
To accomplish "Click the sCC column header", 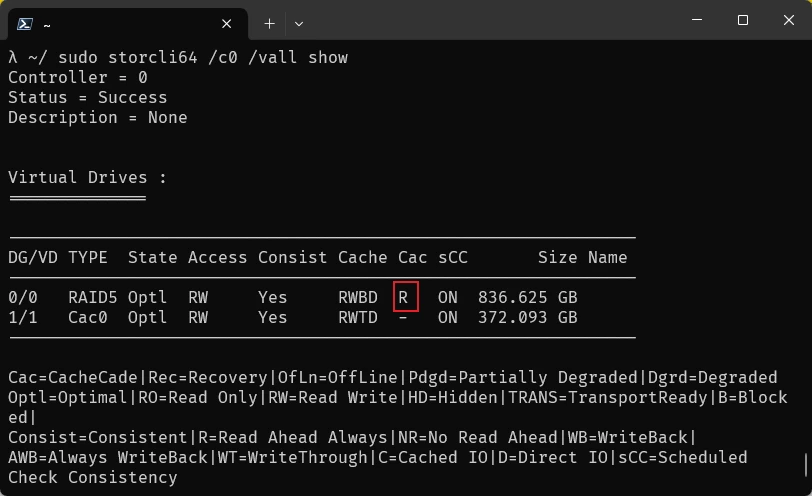I will pyautogui.click(x=453, y=257).
